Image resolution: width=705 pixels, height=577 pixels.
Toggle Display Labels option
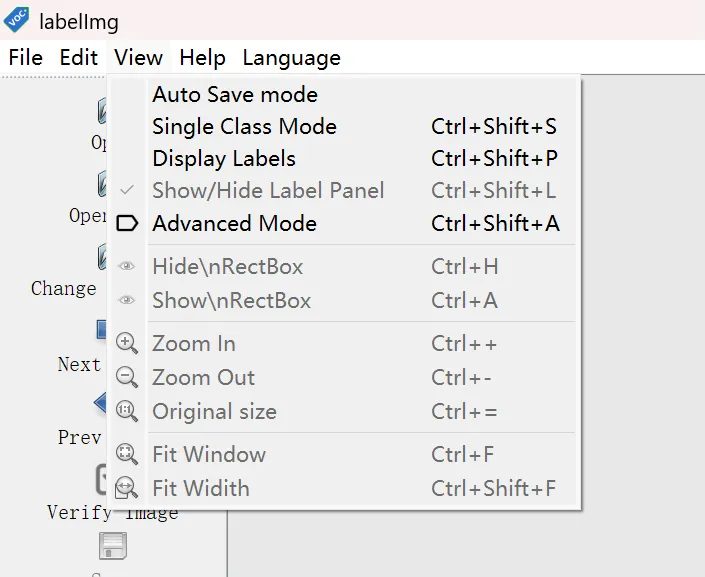(224, 159)
